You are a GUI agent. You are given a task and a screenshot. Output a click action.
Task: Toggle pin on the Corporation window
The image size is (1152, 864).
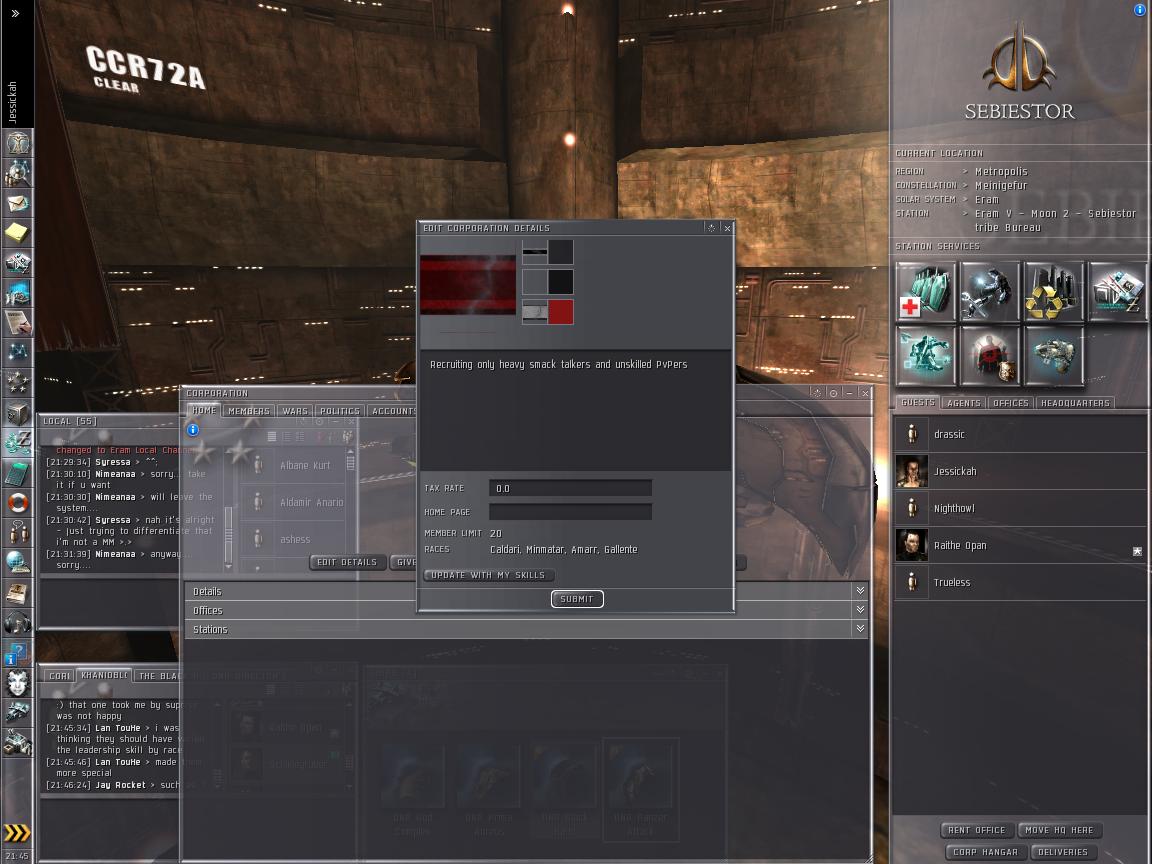816,393
